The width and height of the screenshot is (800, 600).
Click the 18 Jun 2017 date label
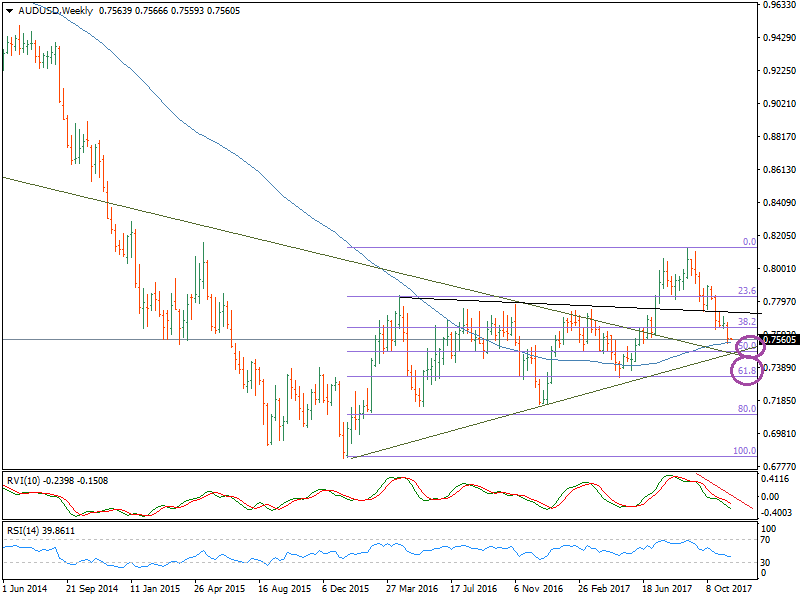click(x=668, y=589)
